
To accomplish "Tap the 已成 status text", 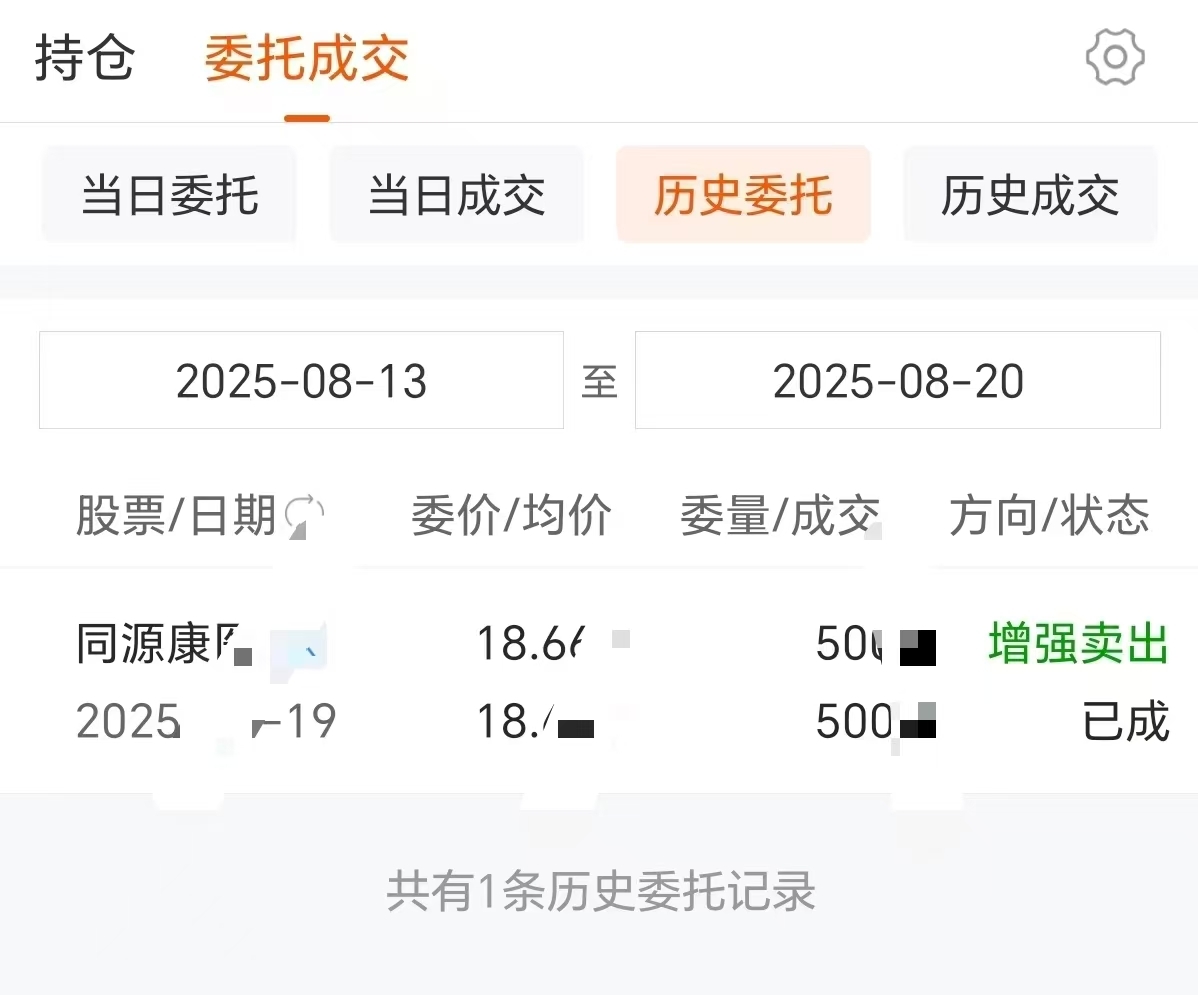I will [1125, 721].
